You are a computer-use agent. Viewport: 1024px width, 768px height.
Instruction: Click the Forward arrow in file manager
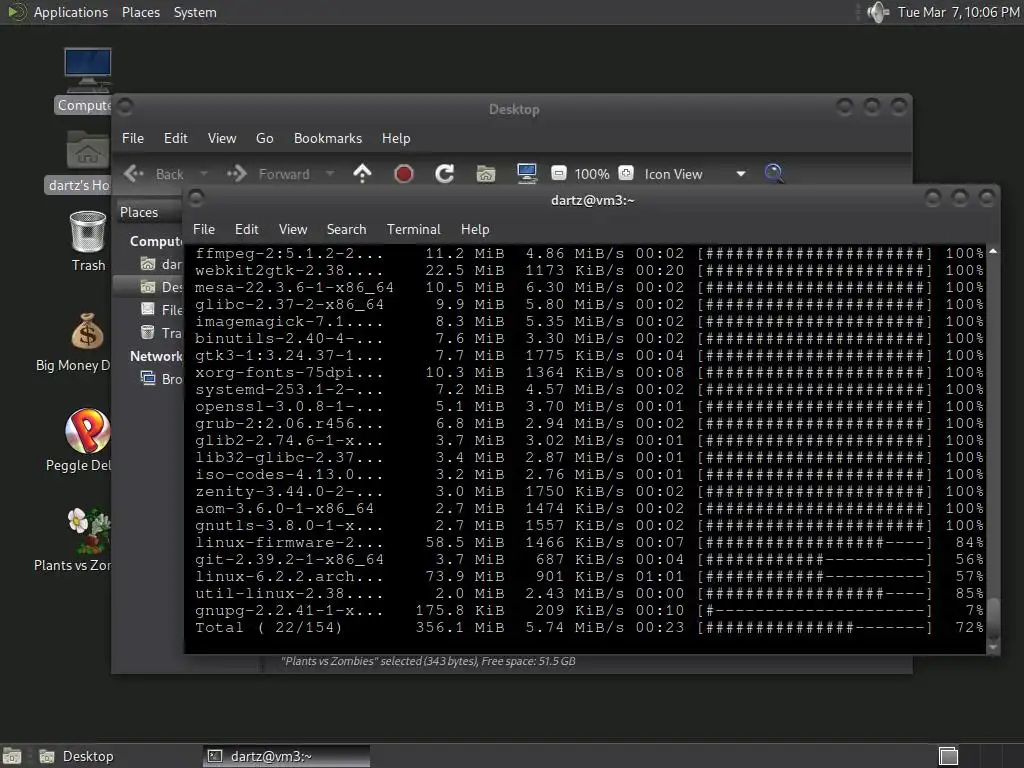236,174
